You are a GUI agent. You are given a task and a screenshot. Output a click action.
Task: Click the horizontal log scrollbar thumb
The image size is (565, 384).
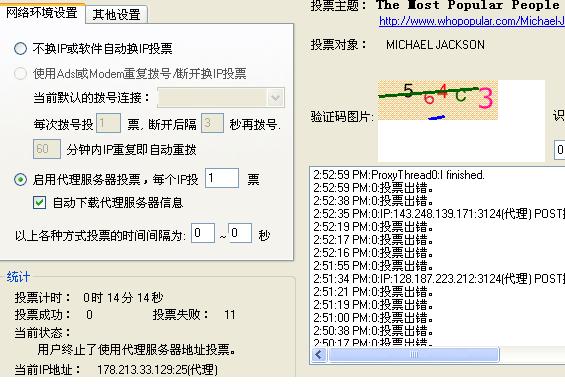click(x=414, y=355)
